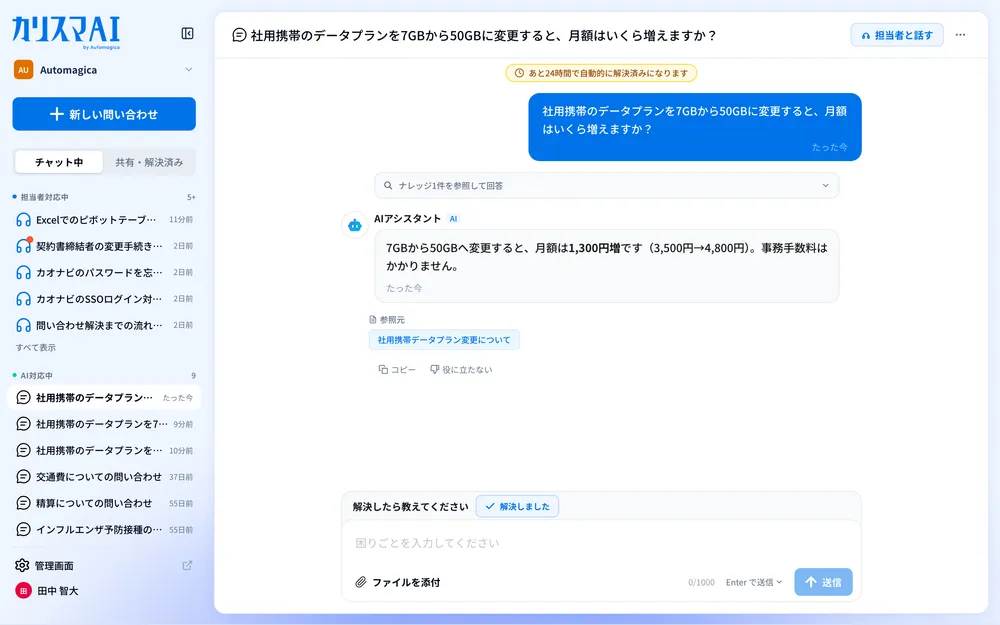Click the user's blue message bubble
The width and height of the screenshot is (1000, 625).
click(x=695, y=127)
